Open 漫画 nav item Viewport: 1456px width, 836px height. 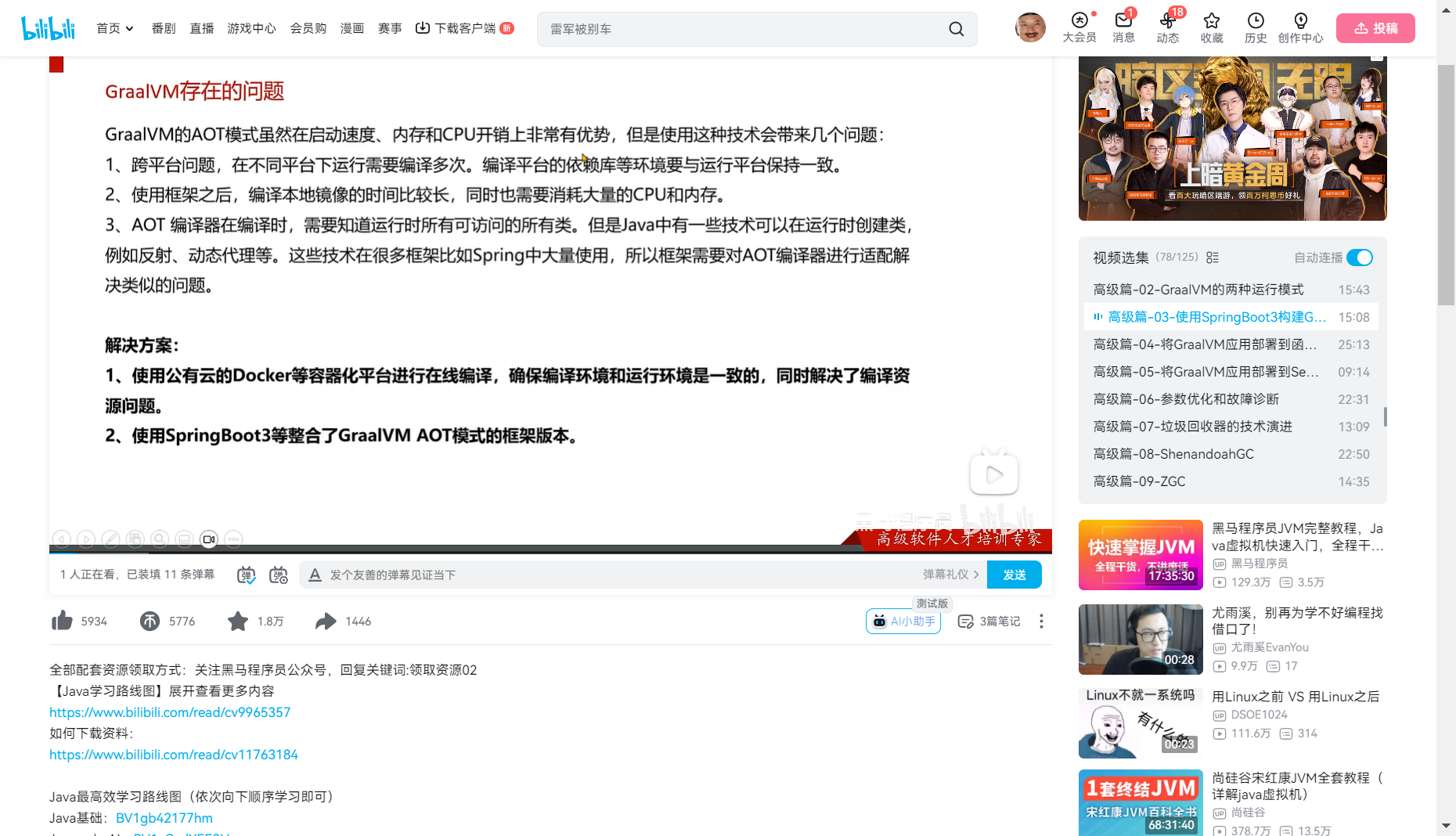point(352,28)
